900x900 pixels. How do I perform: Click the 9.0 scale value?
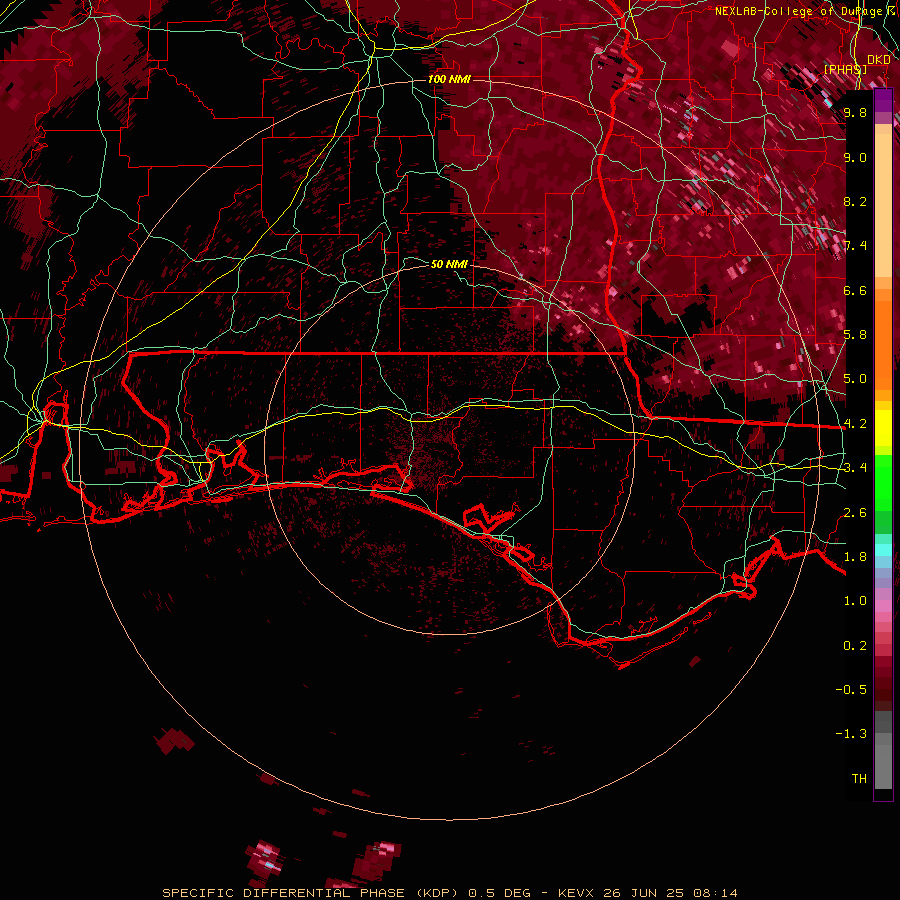tap(855, 157)
